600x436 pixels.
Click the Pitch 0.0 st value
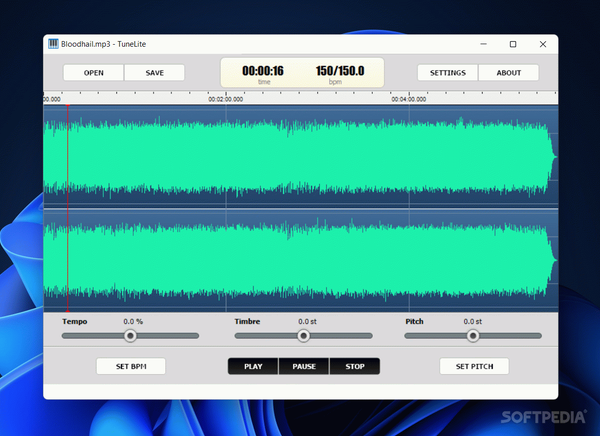(473, 322)
